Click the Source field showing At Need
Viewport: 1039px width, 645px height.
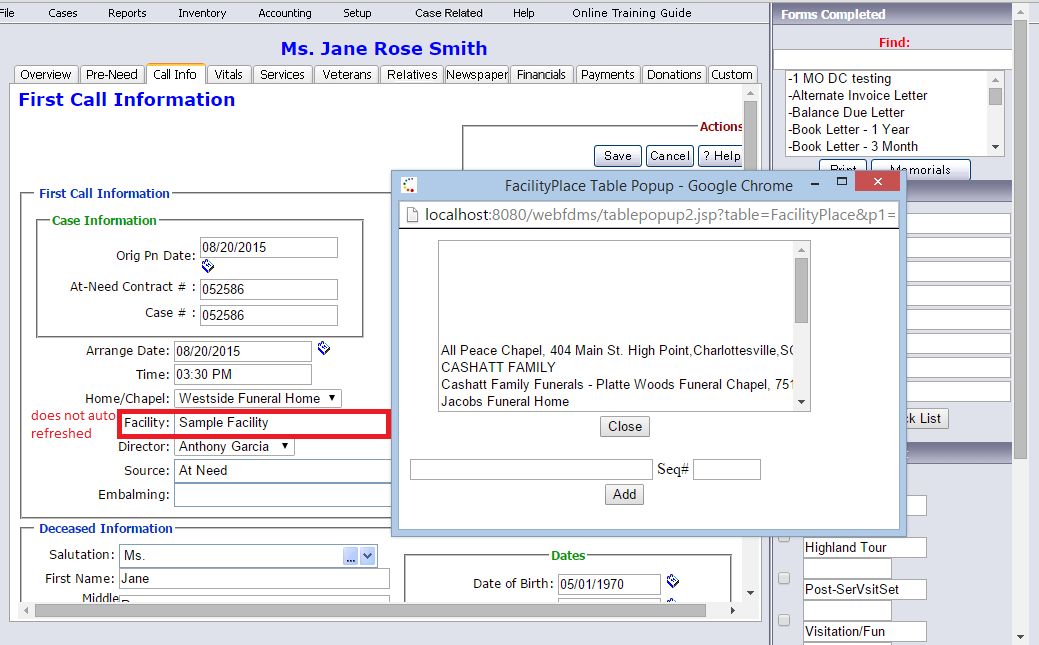pos(284,471)
